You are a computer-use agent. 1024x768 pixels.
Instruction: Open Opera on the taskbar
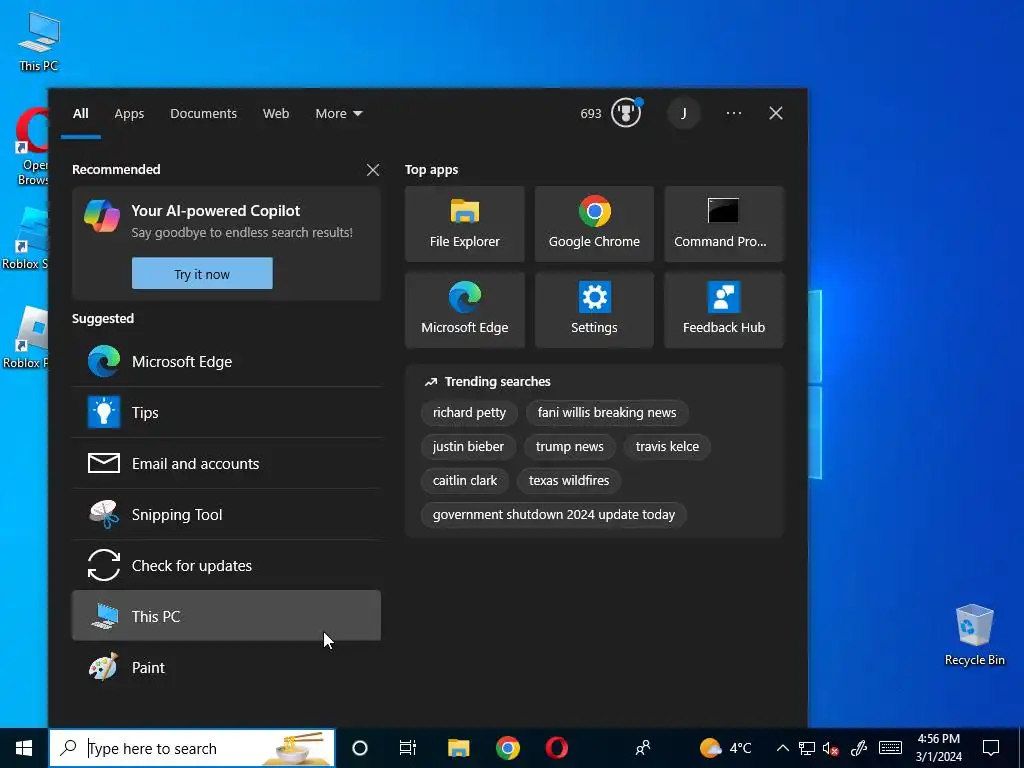pyautogui.click(x=556, y=748)
